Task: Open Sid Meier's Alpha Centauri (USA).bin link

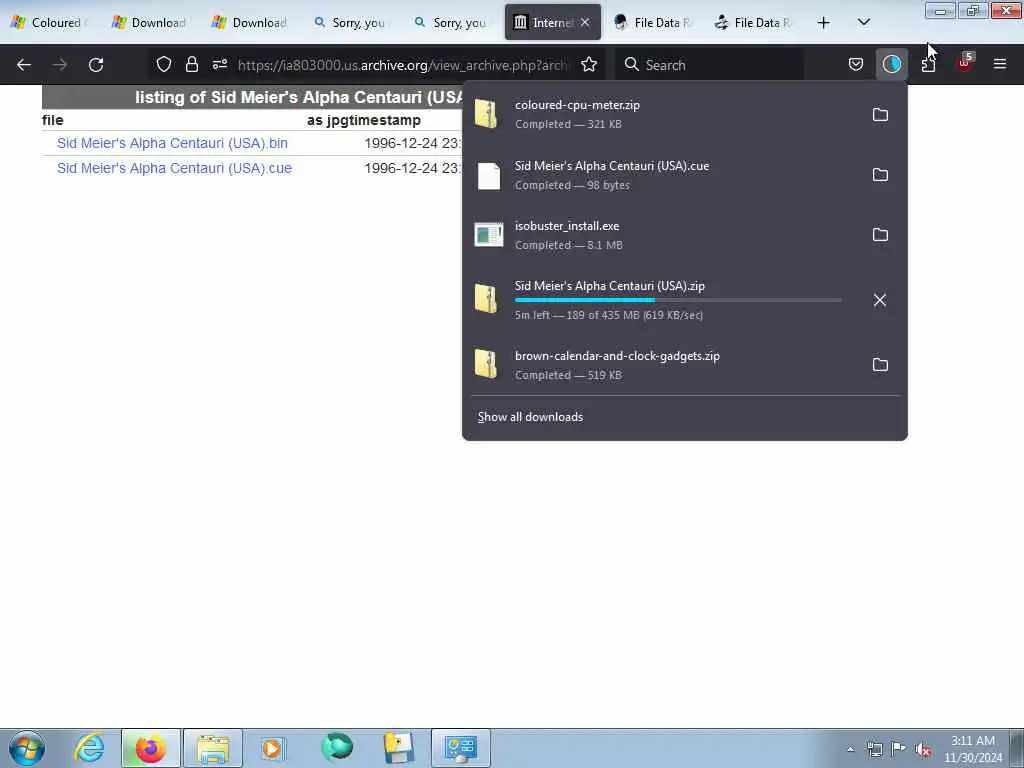Action: [x=172, y=143]
